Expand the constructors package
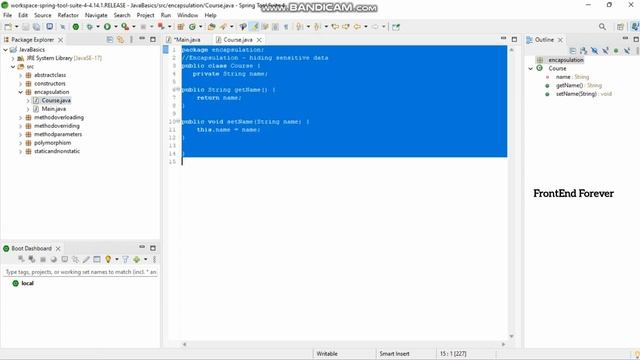 [x=20, y=84]
